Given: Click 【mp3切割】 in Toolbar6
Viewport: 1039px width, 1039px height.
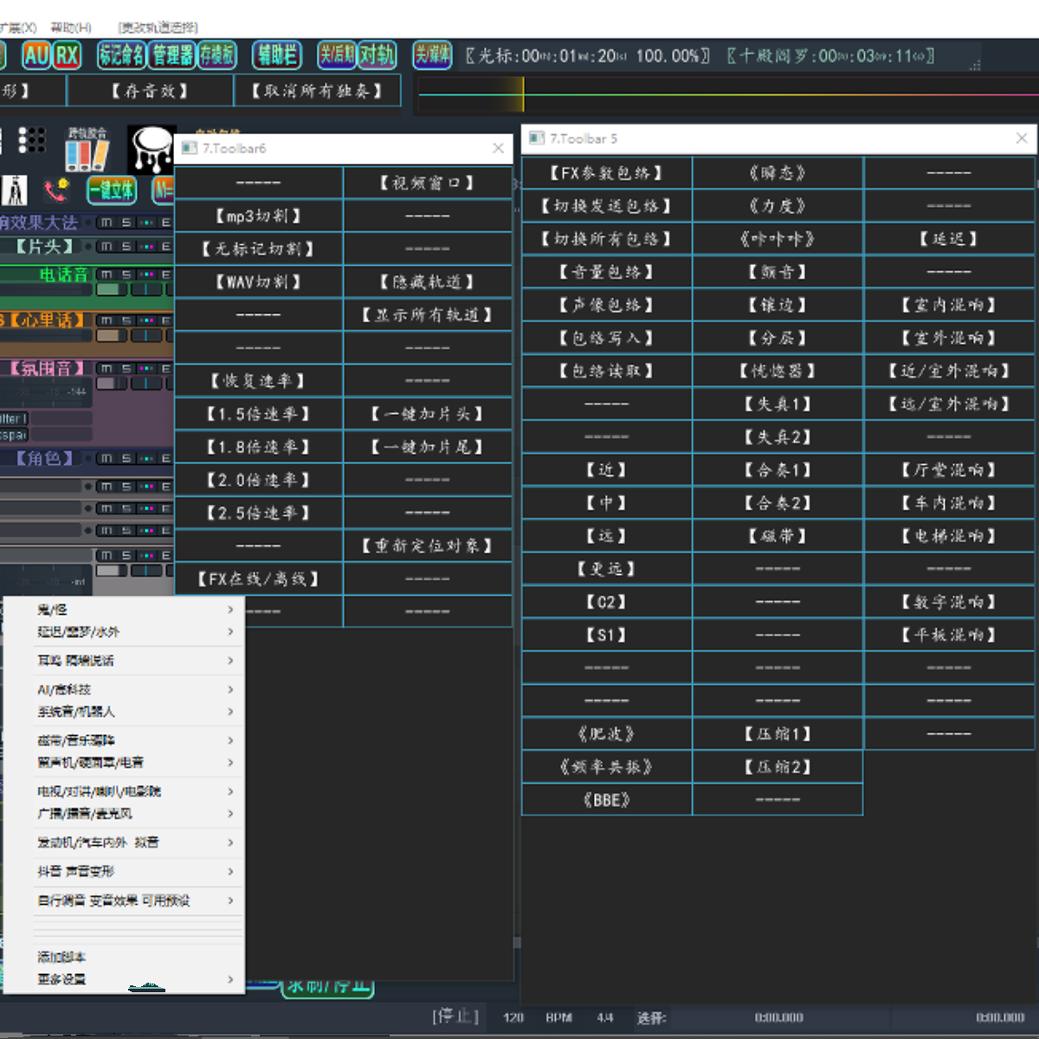Looking at the screenshot, I should (258, 216).
